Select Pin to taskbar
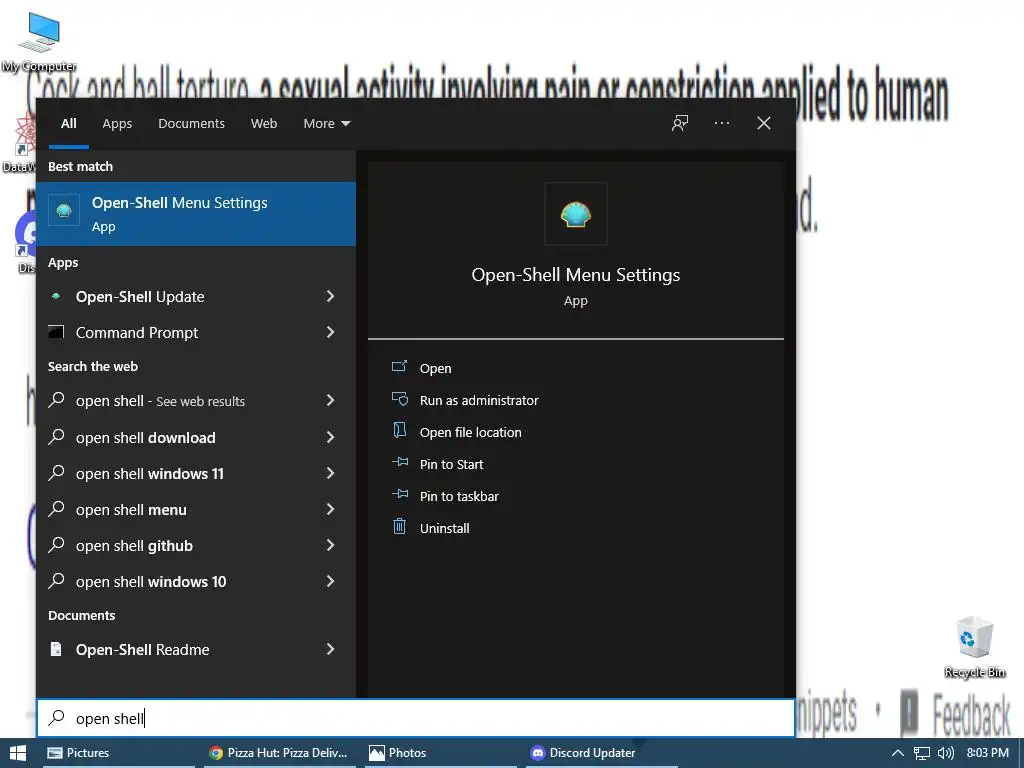Viewport: 1024px width, 768px height. point(445,496)
